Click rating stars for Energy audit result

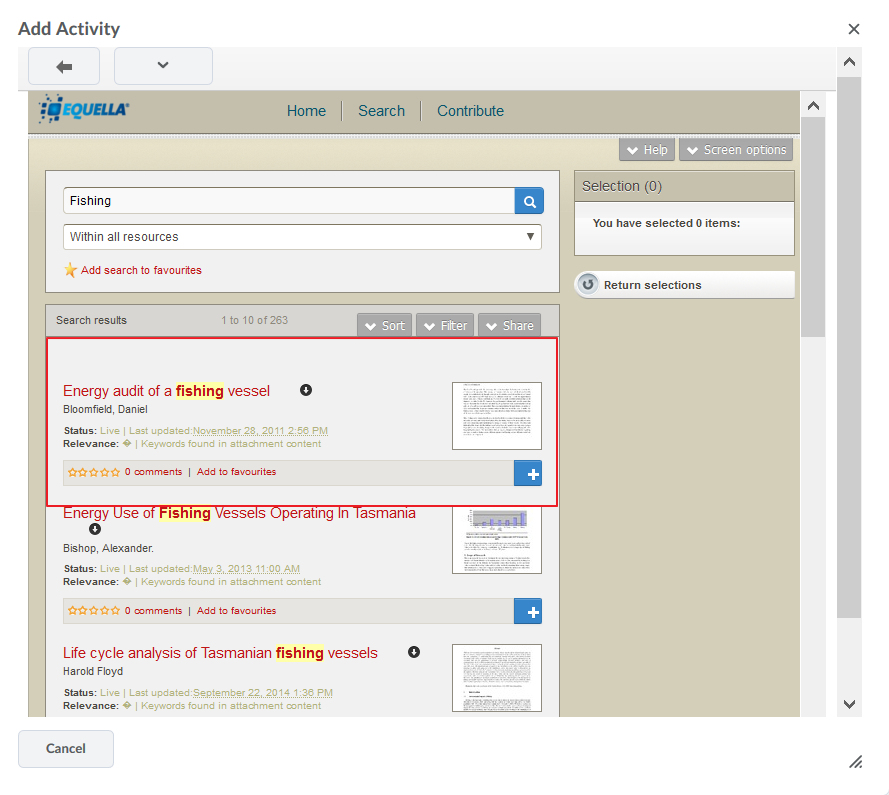point(94,472)
